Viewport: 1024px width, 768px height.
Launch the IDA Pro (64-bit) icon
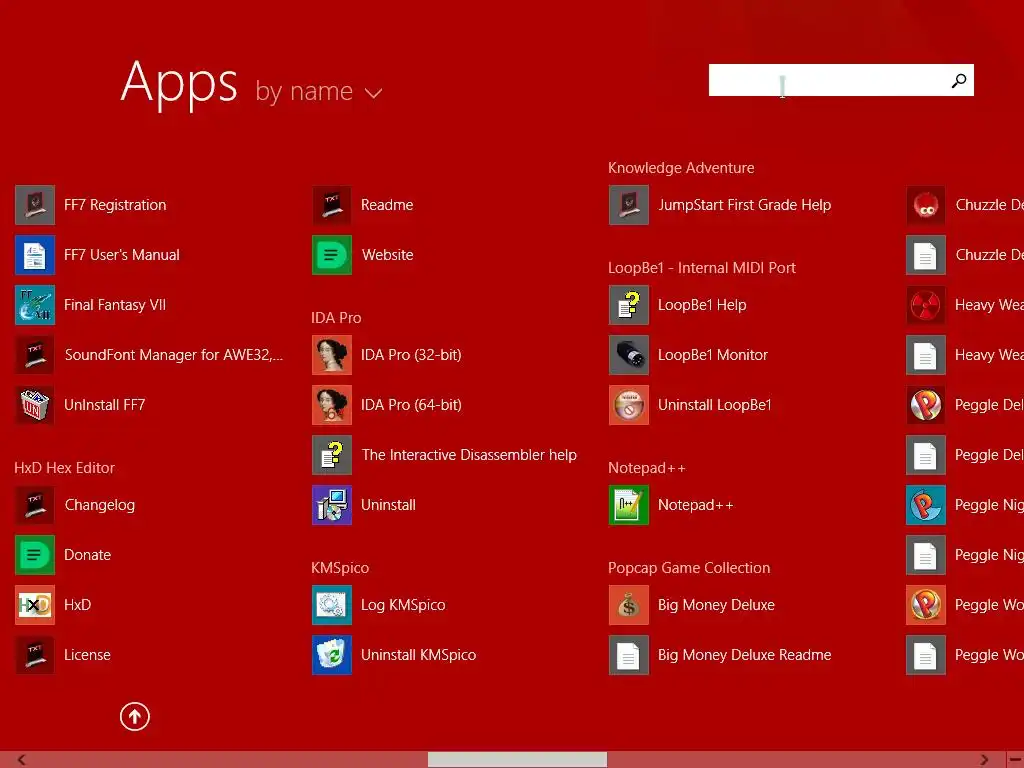pyautogui.click(x=332, y=405)
